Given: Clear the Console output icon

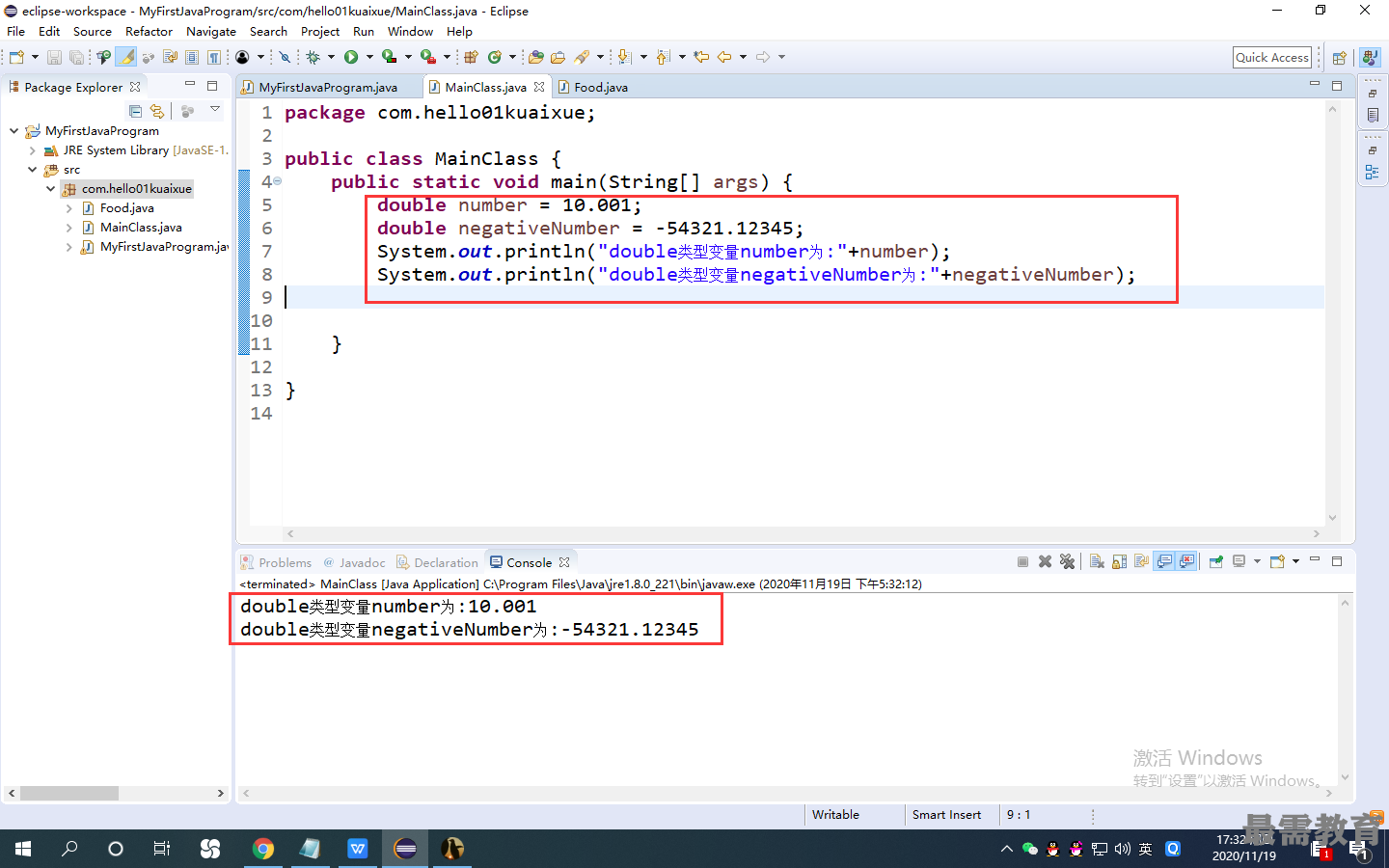Looking at the screenshot, I should tap(1097, 561).
